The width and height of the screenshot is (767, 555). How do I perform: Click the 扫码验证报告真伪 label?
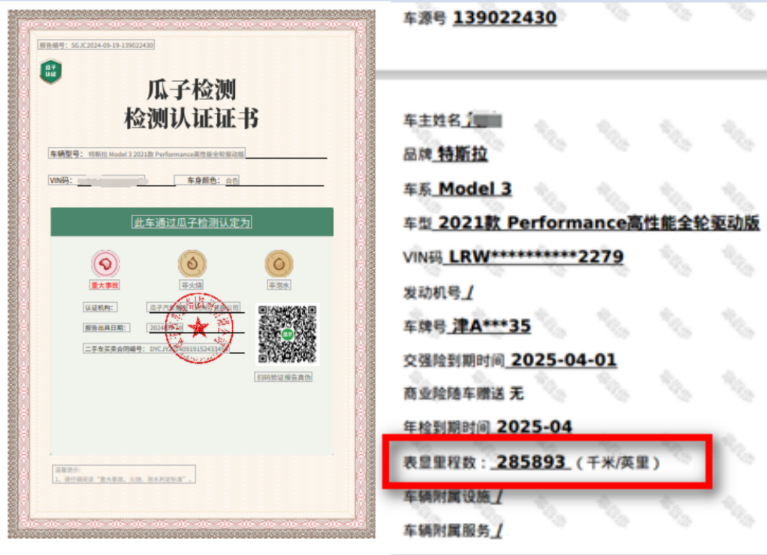click(x=284, y=377)
